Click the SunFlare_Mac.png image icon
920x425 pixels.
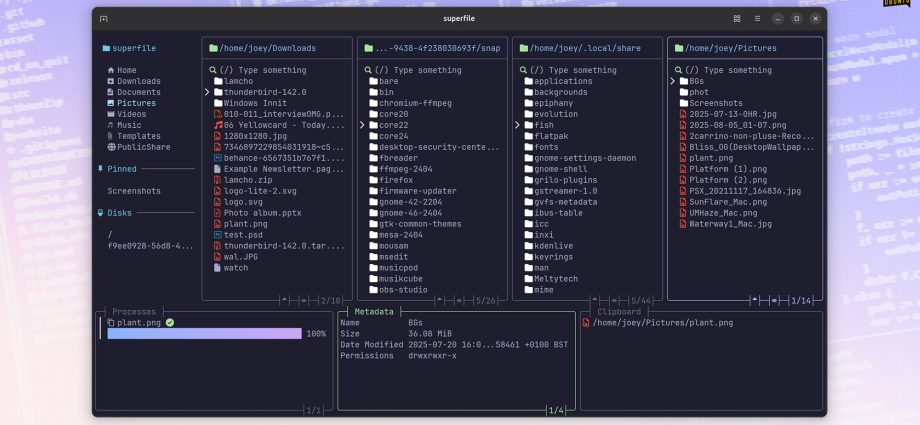[x=683, y=202]
